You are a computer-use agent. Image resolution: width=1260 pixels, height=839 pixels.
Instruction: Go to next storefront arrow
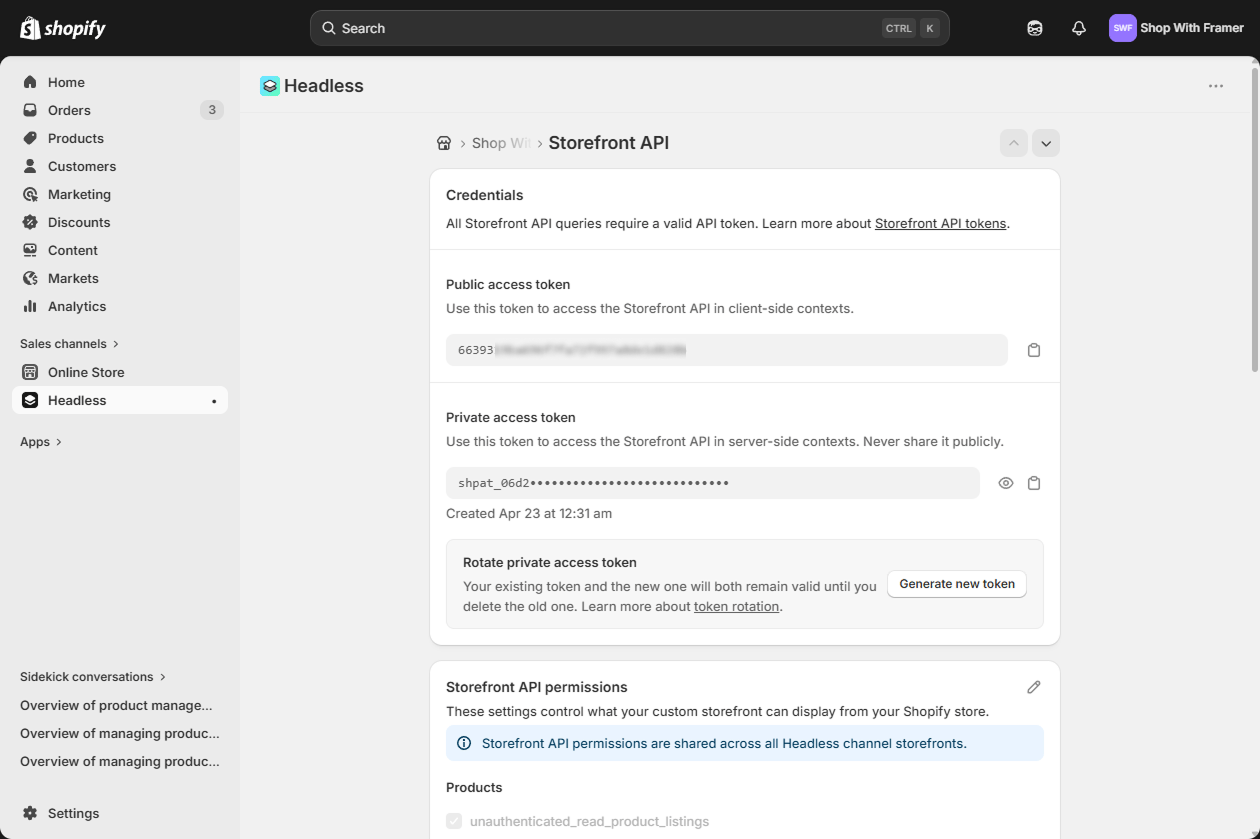[1046, 143]
